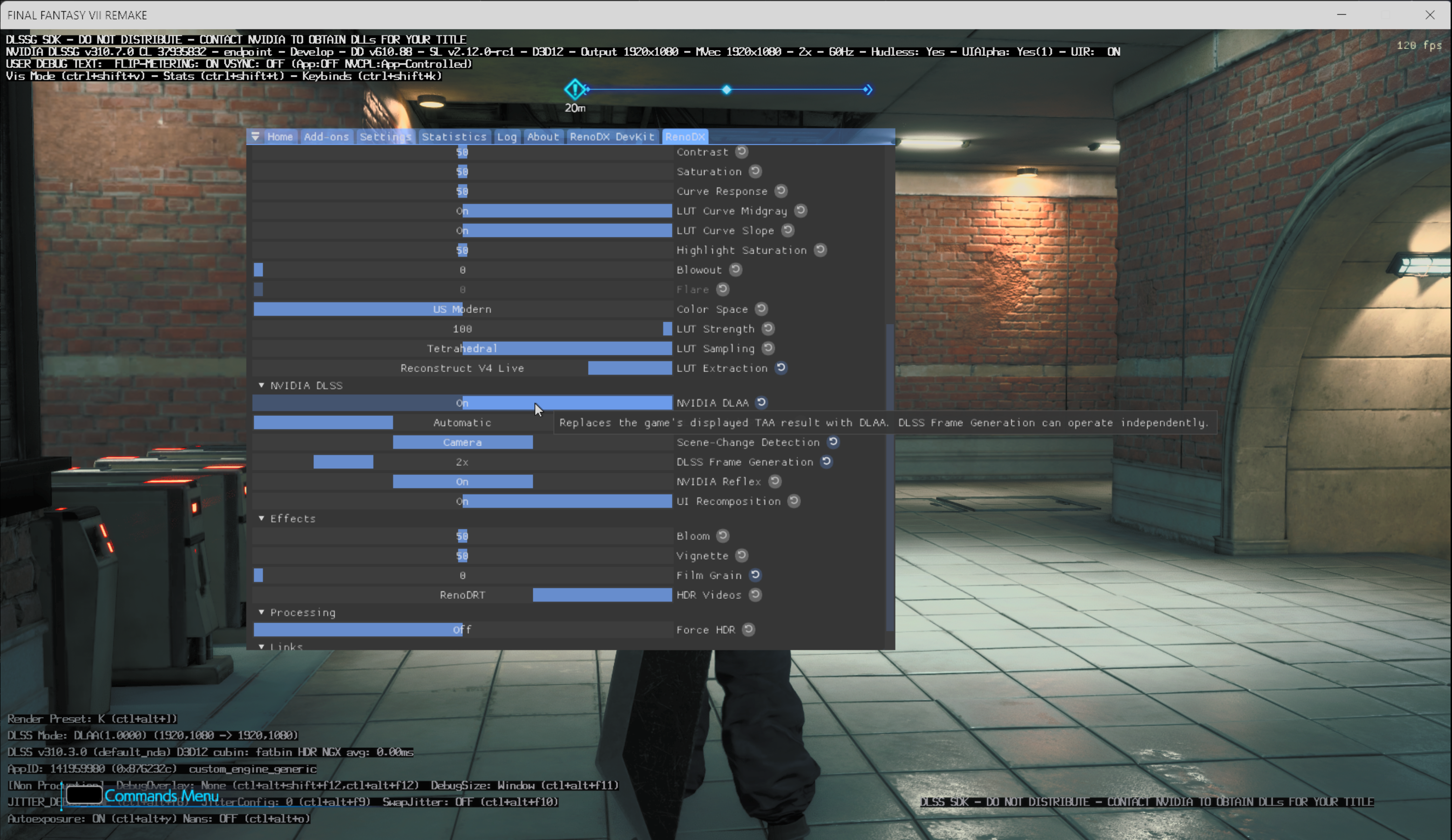Reset the Saturation setting to default
This screenshot has width=1452, height=840.
pos(755,171)
